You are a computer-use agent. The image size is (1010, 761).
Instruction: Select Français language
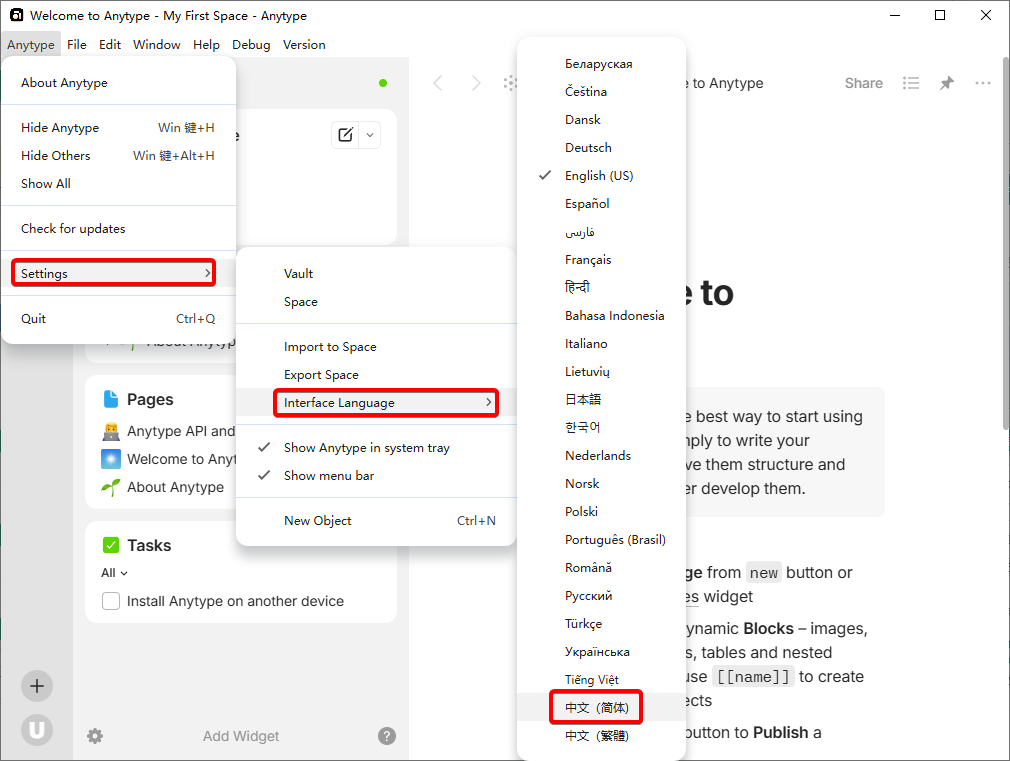click(x=601, y=260)
